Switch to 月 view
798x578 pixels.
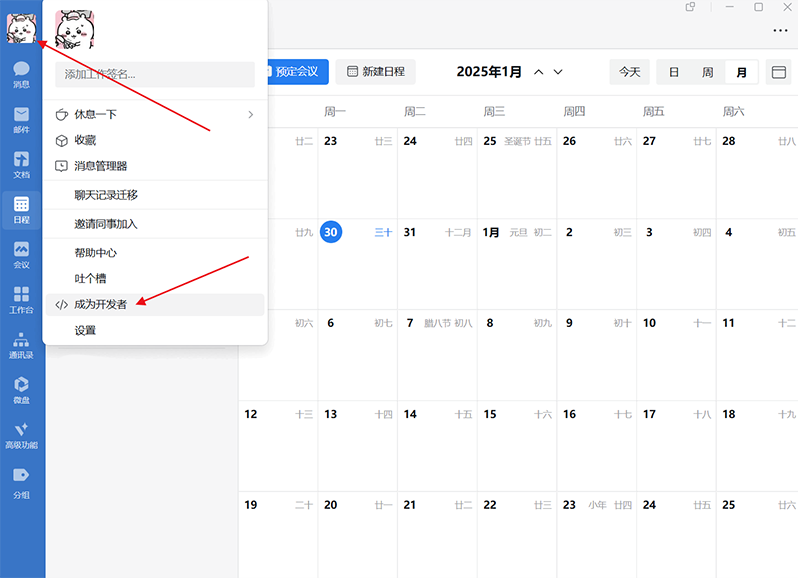pyautogui.click(x=742, y=72)
